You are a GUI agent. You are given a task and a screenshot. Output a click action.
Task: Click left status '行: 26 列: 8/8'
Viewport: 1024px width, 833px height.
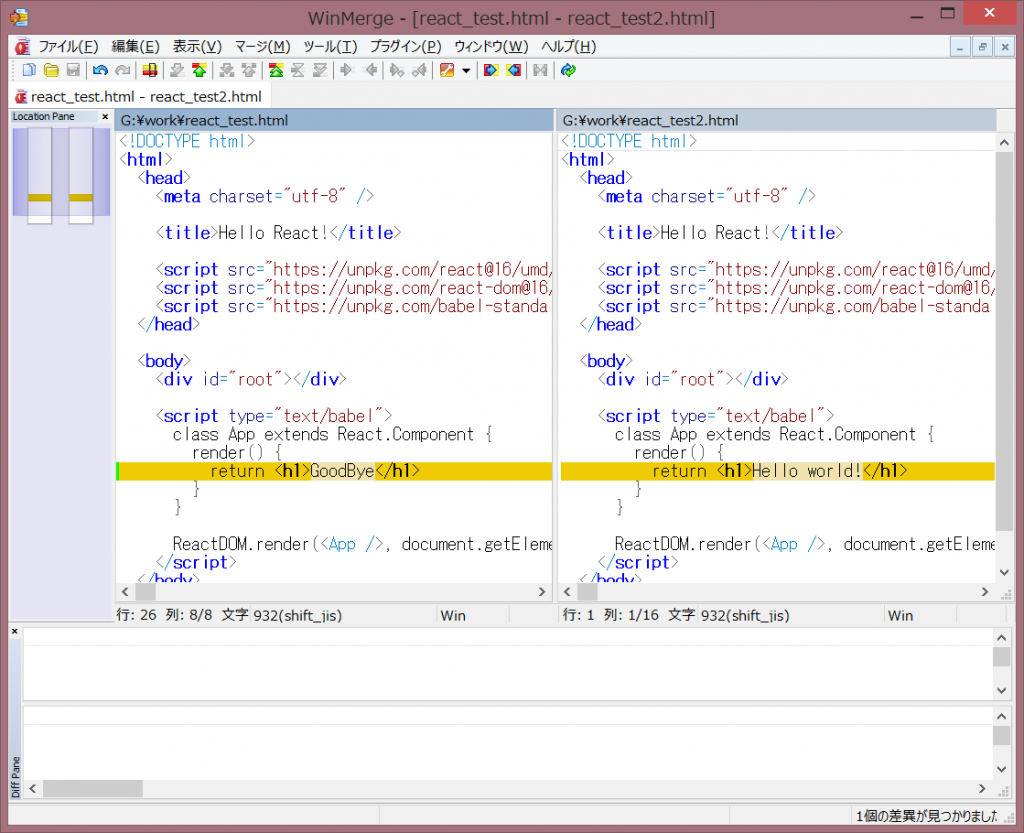165,615
